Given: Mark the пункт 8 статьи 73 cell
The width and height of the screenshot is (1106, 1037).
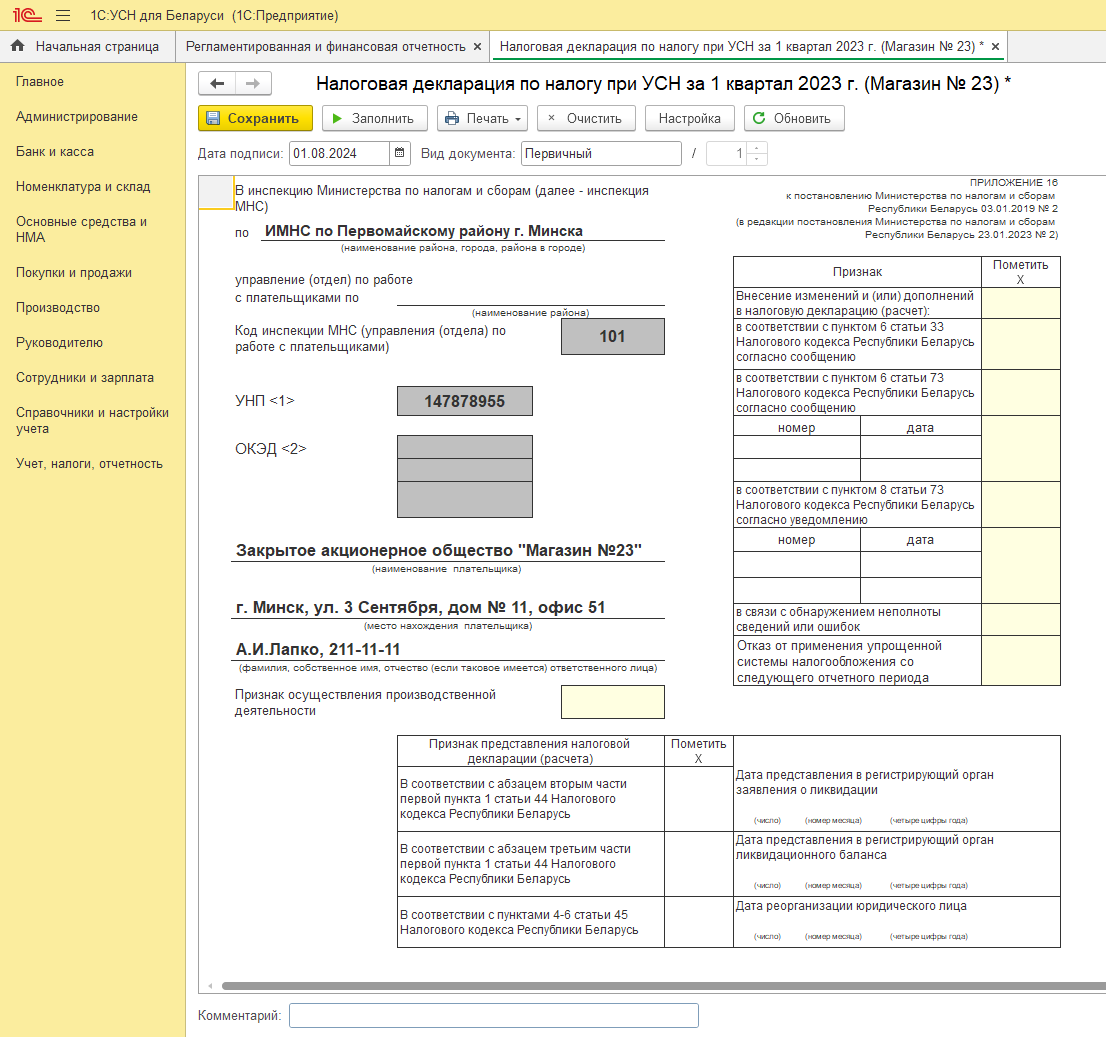Looking at the screenshot, I should point(1021,504).
